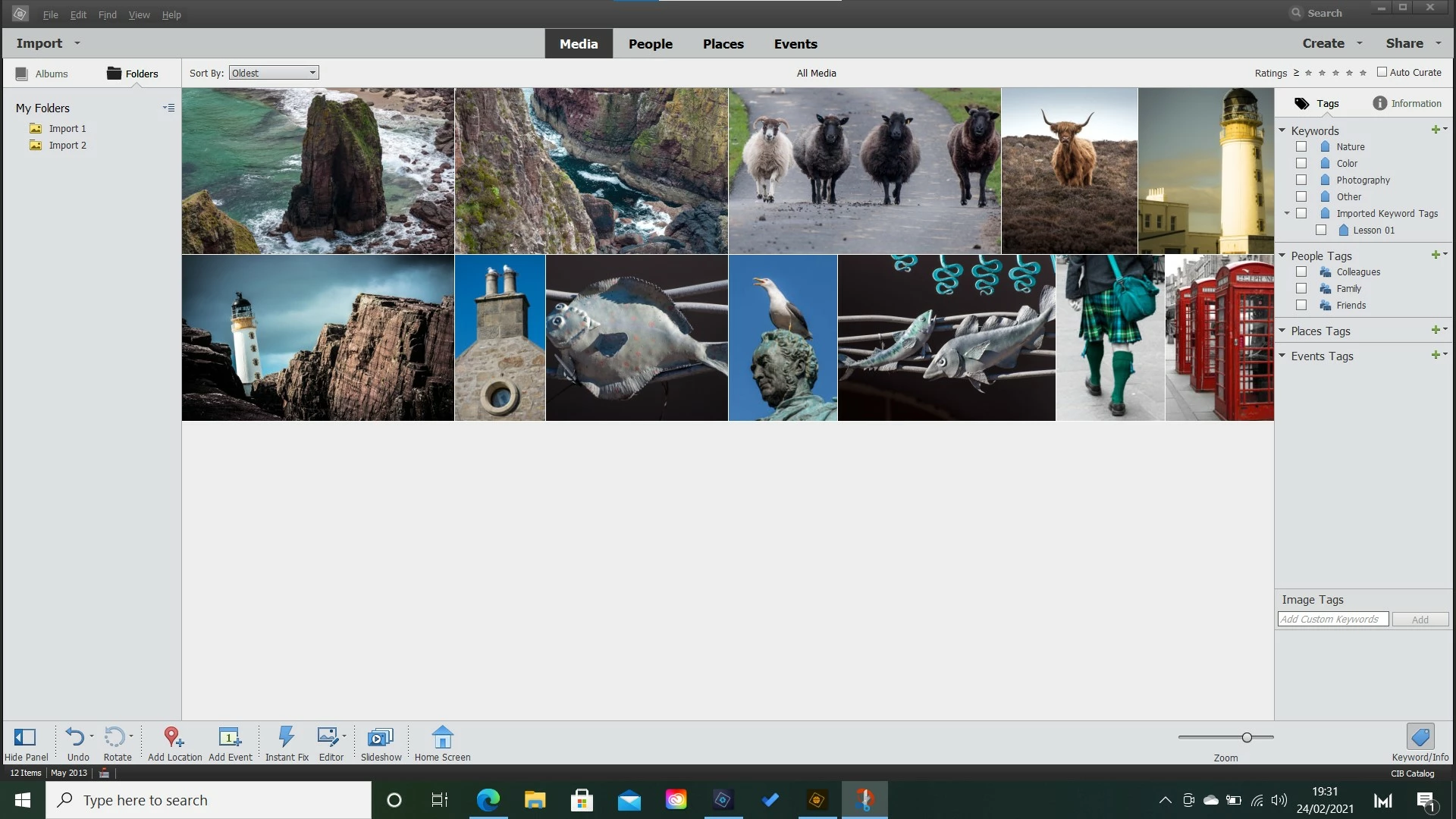Select the highland cow photo thumbnail
The height and width of the screenshot is (819, 1456).
click(x=1069, y=171)
